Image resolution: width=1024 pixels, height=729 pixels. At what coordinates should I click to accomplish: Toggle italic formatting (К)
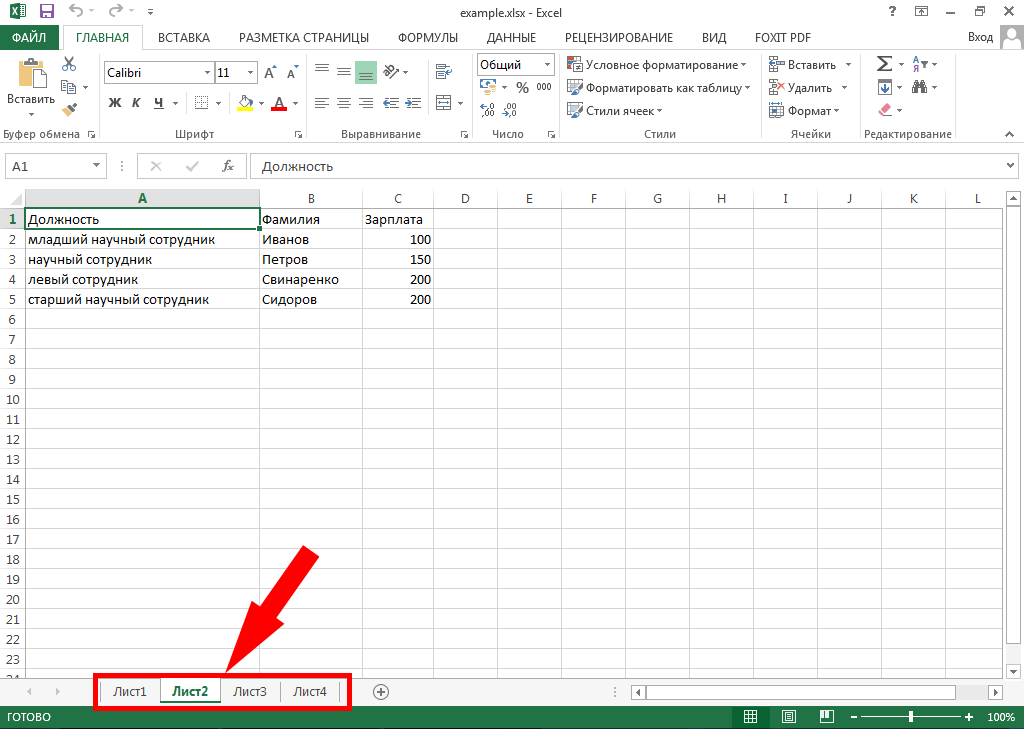136,103
